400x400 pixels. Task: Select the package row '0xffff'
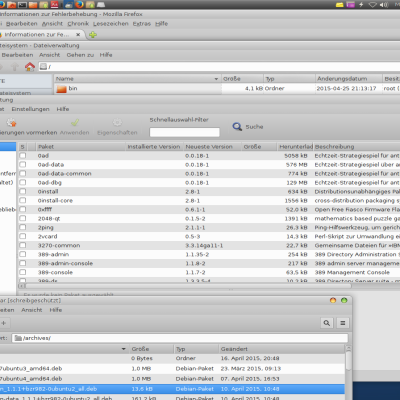(x=208, y=210)
